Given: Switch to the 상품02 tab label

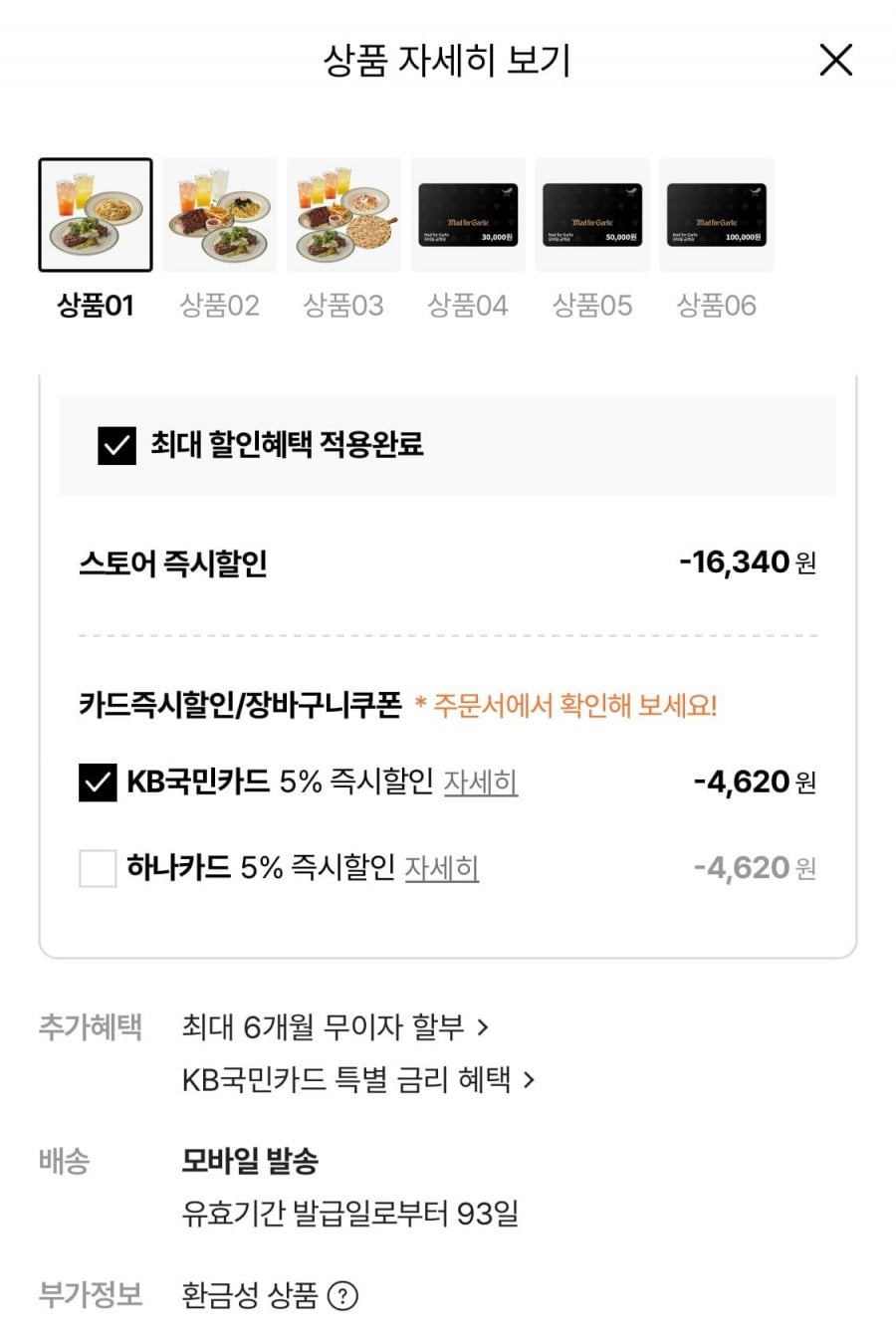Looking at the screenshot, I should 219,306.
